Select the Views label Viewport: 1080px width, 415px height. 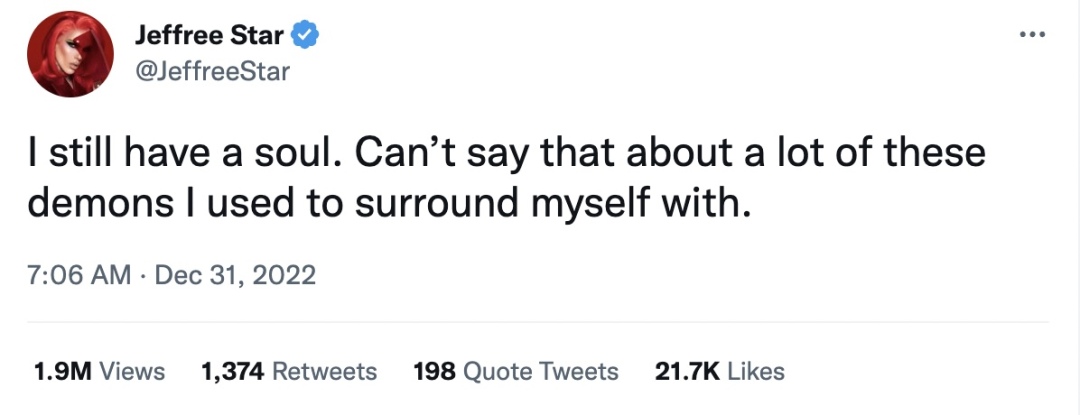[x=132, y=372]
